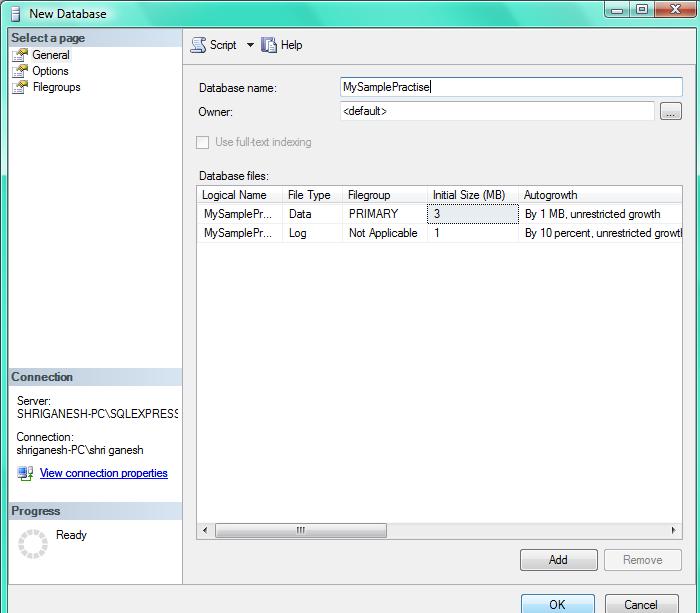Click the Progress spinner indicator
This screenshot has height=613, width=700.
[x=33, y=544]
